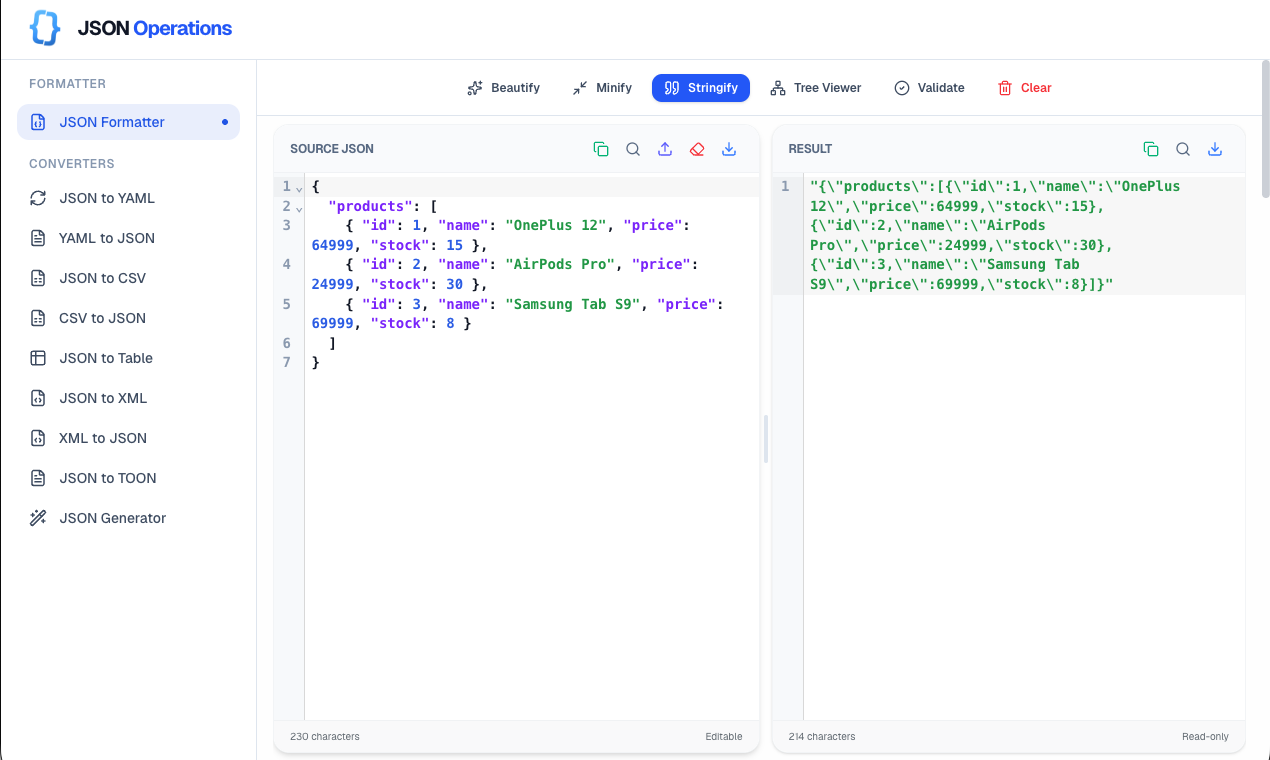Screen dimensions: 1270x760
Task: Clear all content with the Clear button
Action: (x=1024, y=88)
